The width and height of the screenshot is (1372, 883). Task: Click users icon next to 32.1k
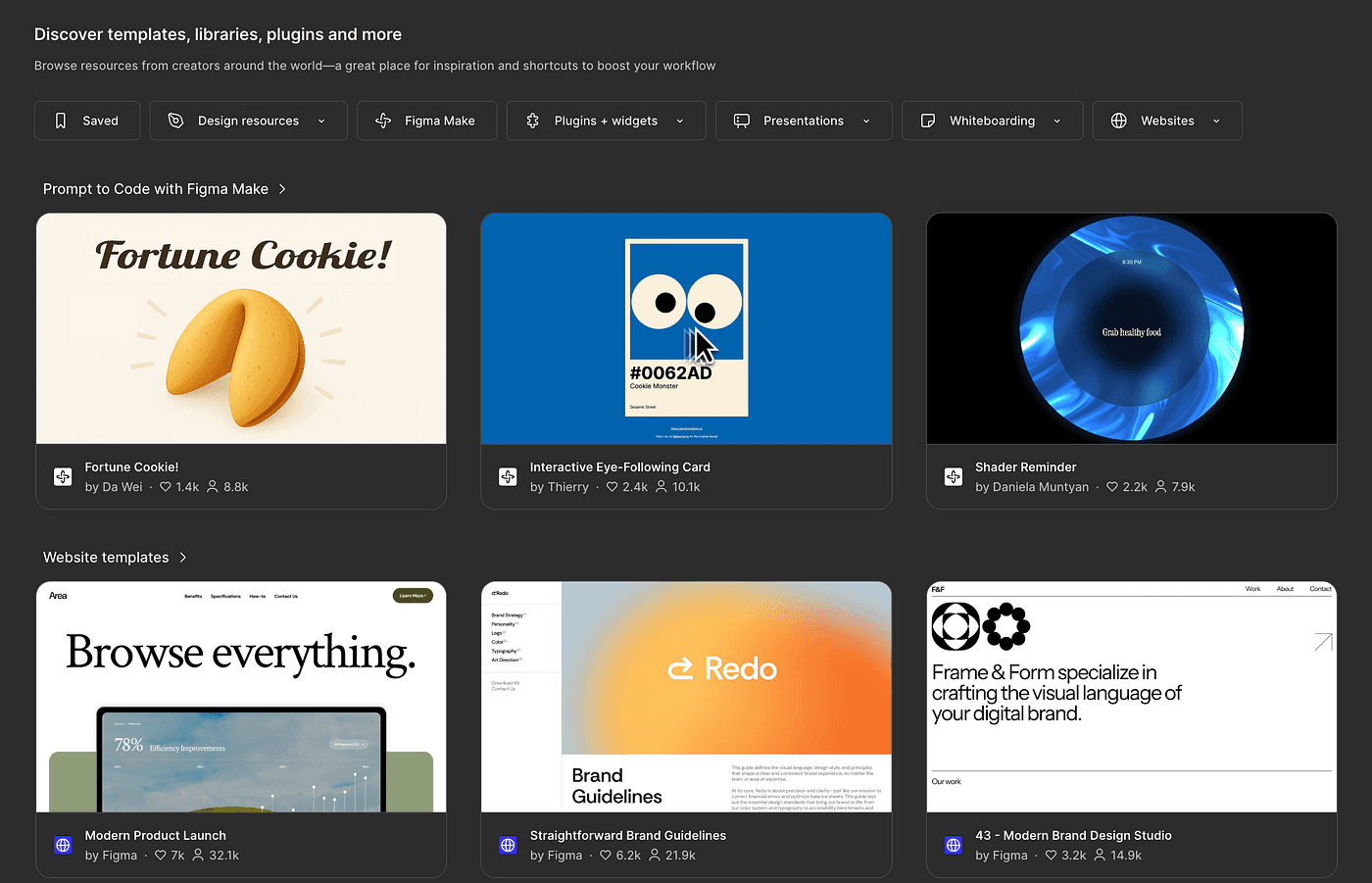tap(198, 856)
